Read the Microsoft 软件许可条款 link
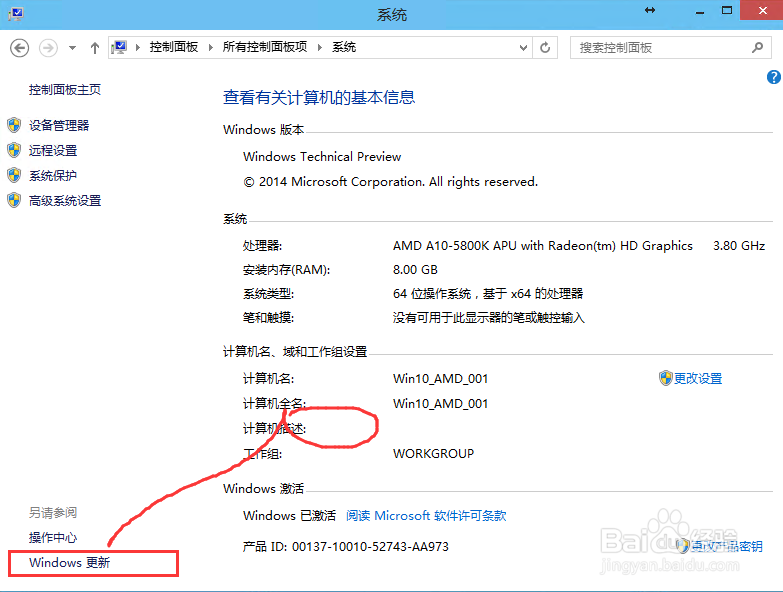The width and height of the screenshot is (783, 592). pos(426,516)
